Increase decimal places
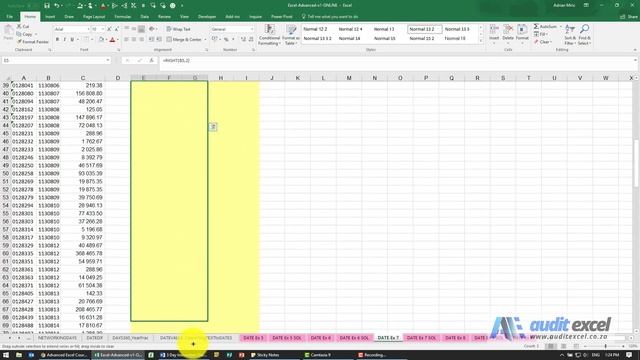The image size is (640, 360). [x=243, y=40]
